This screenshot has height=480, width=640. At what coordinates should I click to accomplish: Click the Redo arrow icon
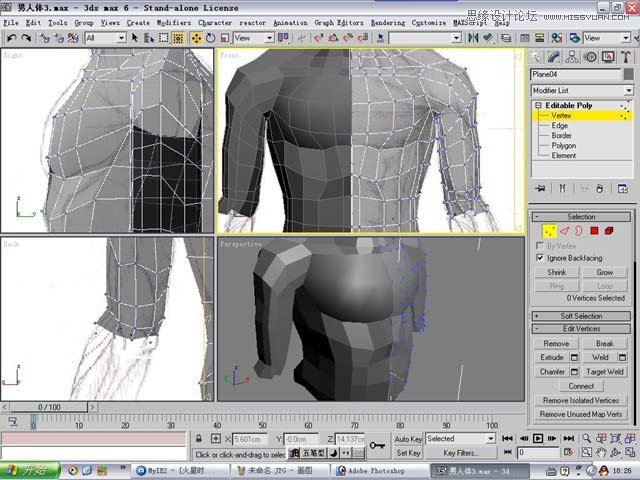coord(26,38)
